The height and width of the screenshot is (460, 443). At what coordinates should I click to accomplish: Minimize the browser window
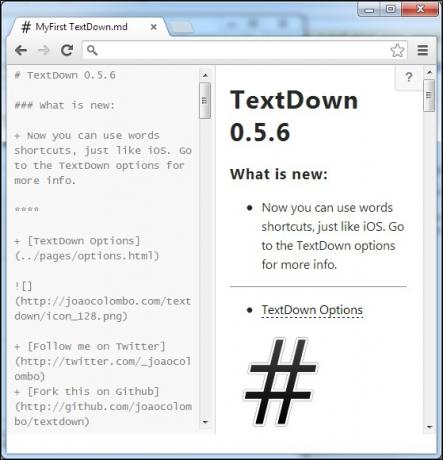[369, 10]
